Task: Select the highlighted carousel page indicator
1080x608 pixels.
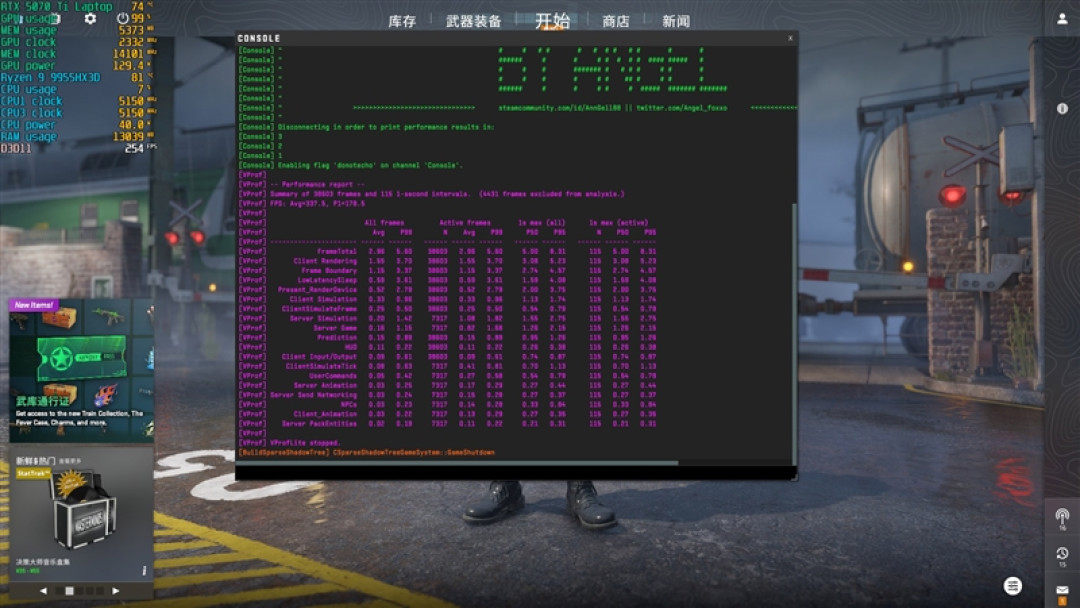Action: pos(69,591)
